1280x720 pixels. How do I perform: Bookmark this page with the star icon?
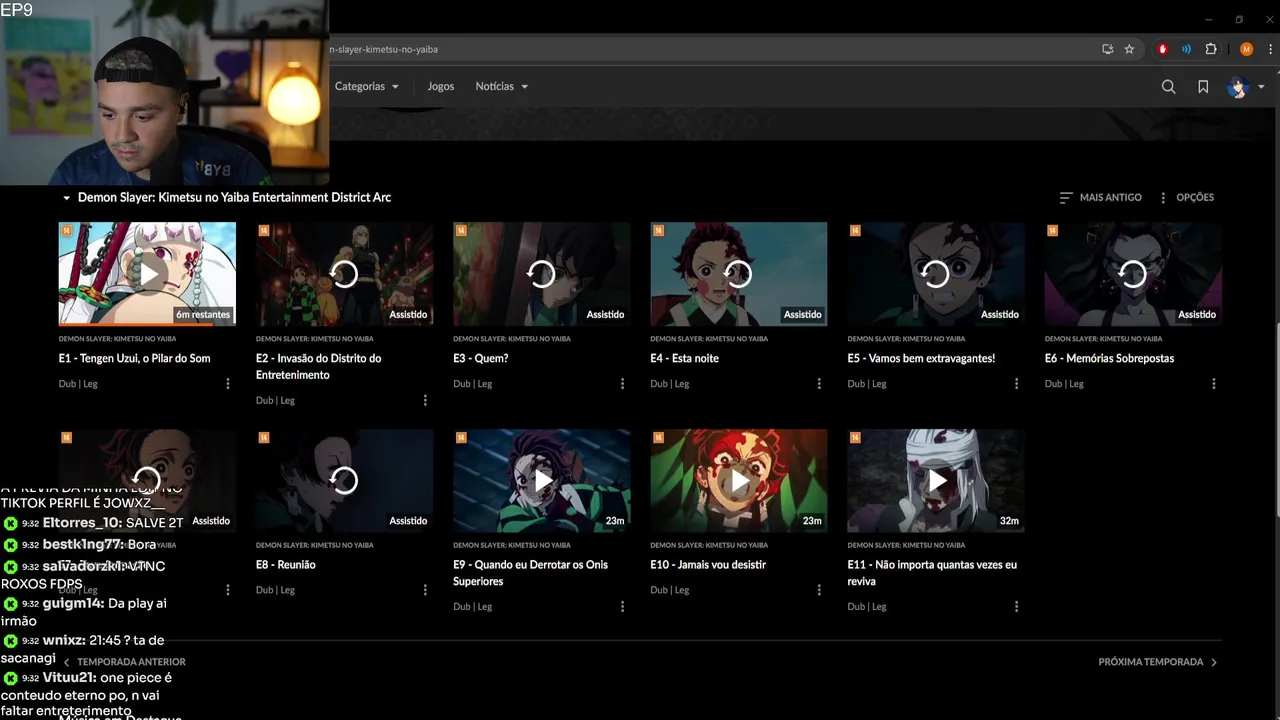click(1129, 49)
